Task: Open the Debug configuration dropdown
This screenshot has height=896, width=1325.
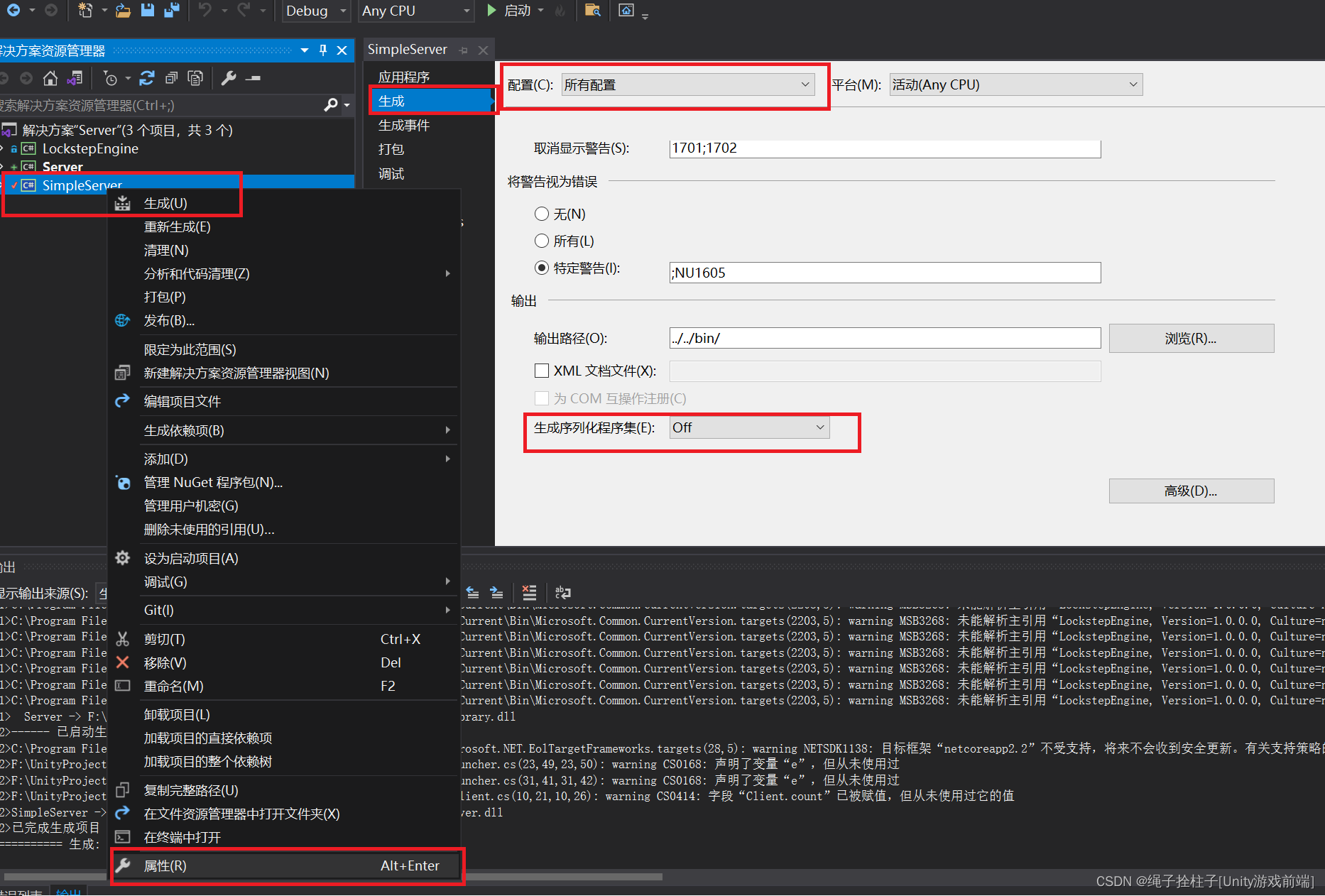Action: [x=316, y=11]
